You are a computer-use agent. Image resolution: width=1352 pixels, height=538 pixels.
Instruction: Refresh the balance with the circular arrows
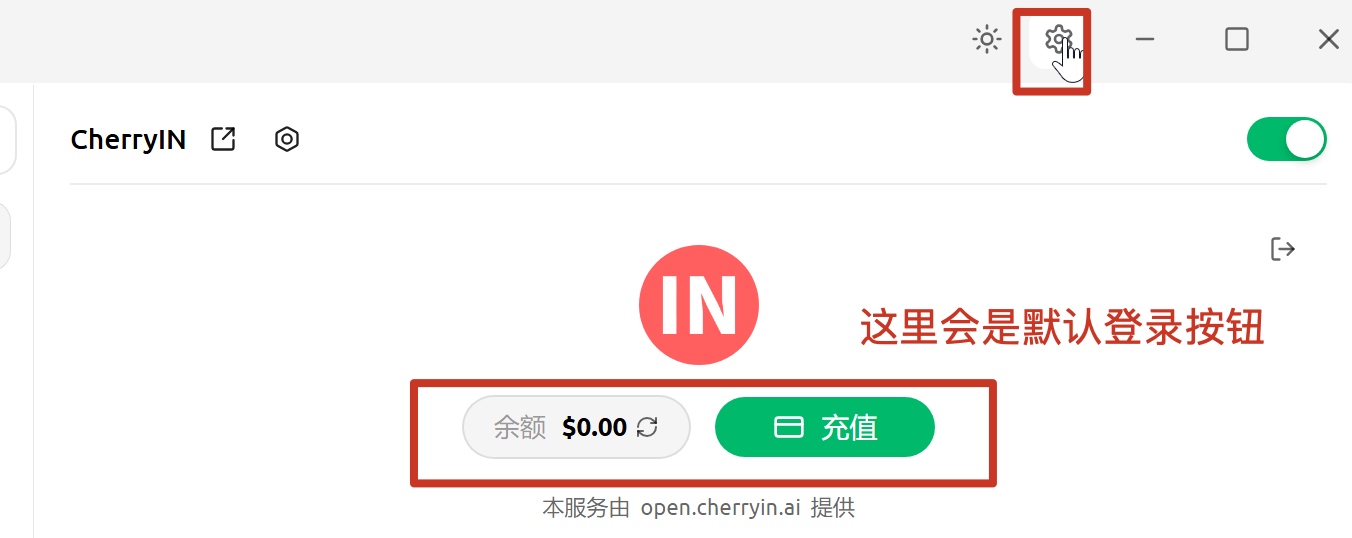pyautogui.click(x=647, y=427)
